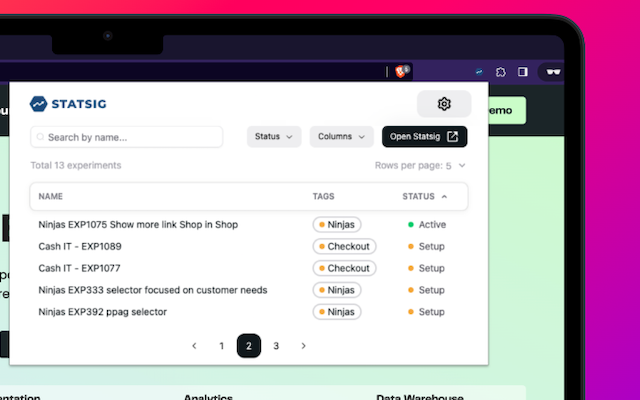This screenshot has width=640, height=400.
Task: Open Cash IT - EXP1089 experiment
Action: [x=80, y=247]
